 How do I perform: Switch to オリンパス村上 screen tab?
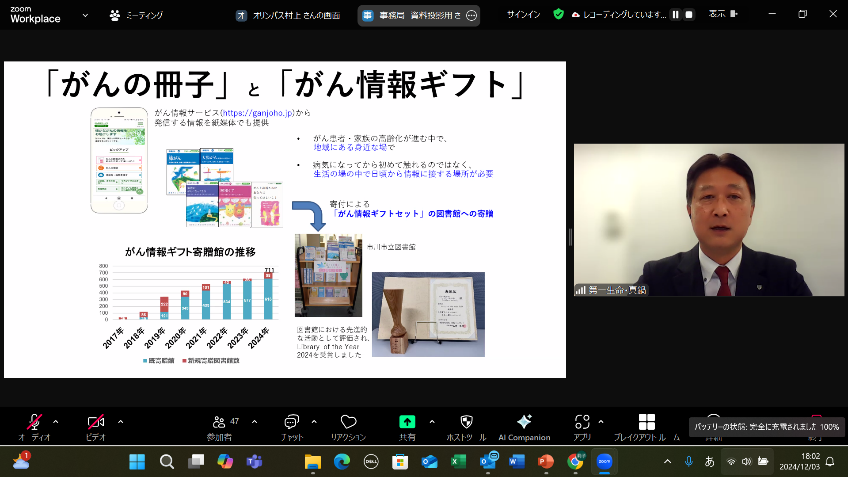[x=290, y=15]
